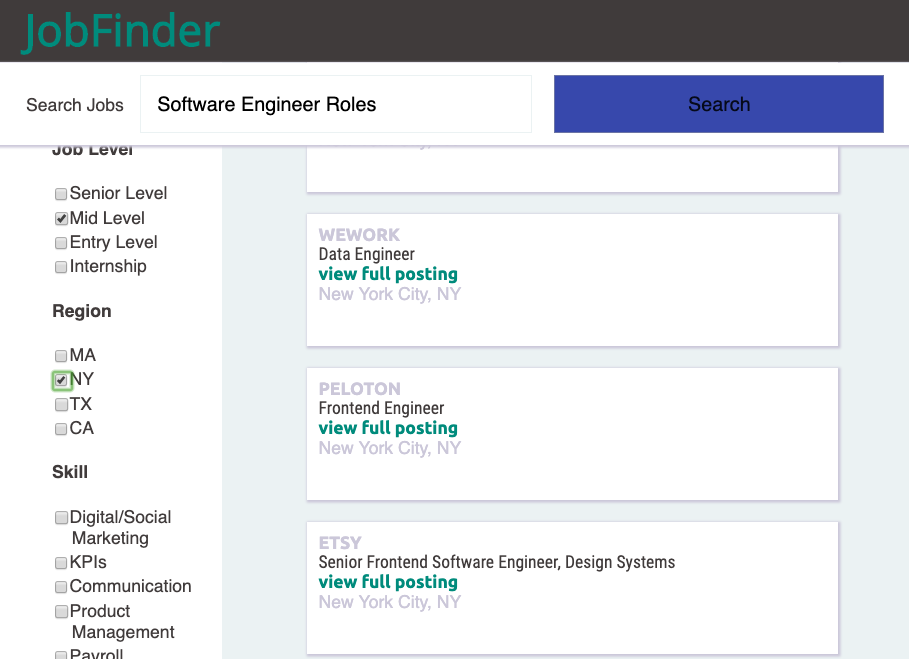Enable the Entry Level filter
The height and width of the screenshot is (659, 909).
point(61,243)
